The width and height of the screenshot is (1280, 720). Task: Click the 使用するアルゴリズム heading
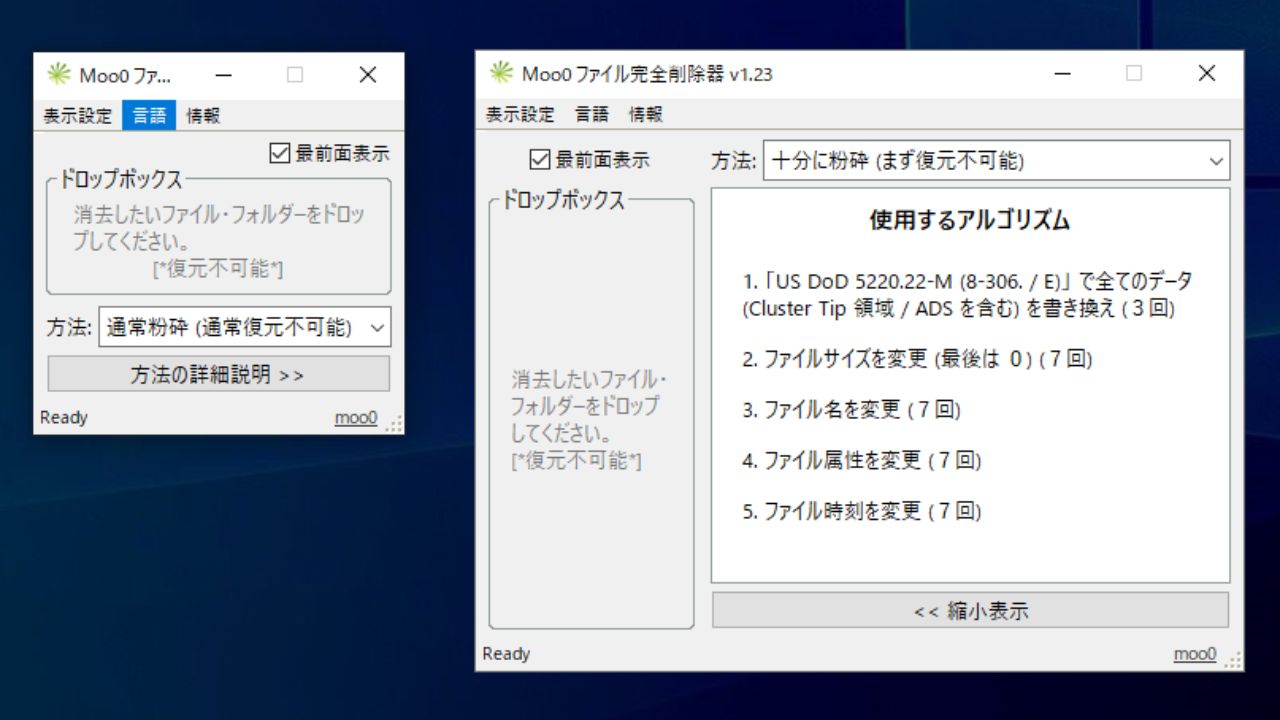click(970, 221)
